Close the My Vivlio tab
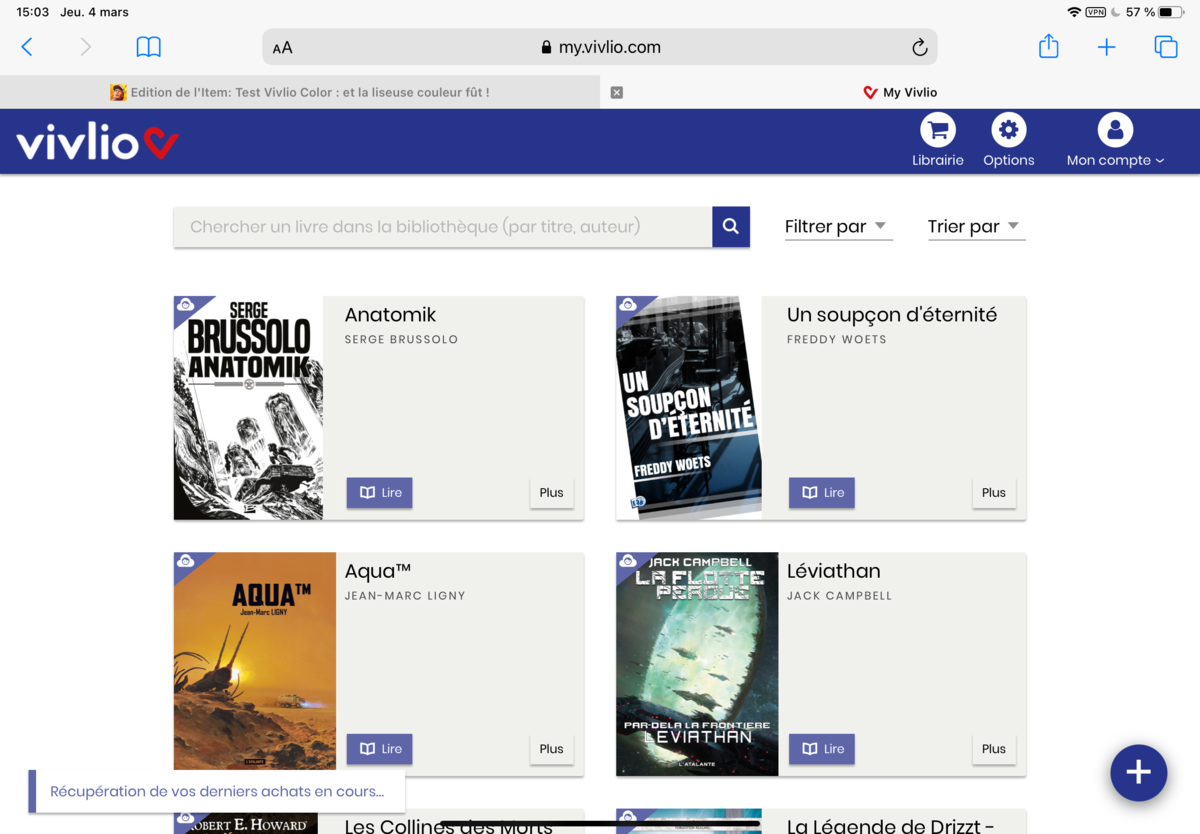The image size is (1200, 834). (x=617, y=92)
